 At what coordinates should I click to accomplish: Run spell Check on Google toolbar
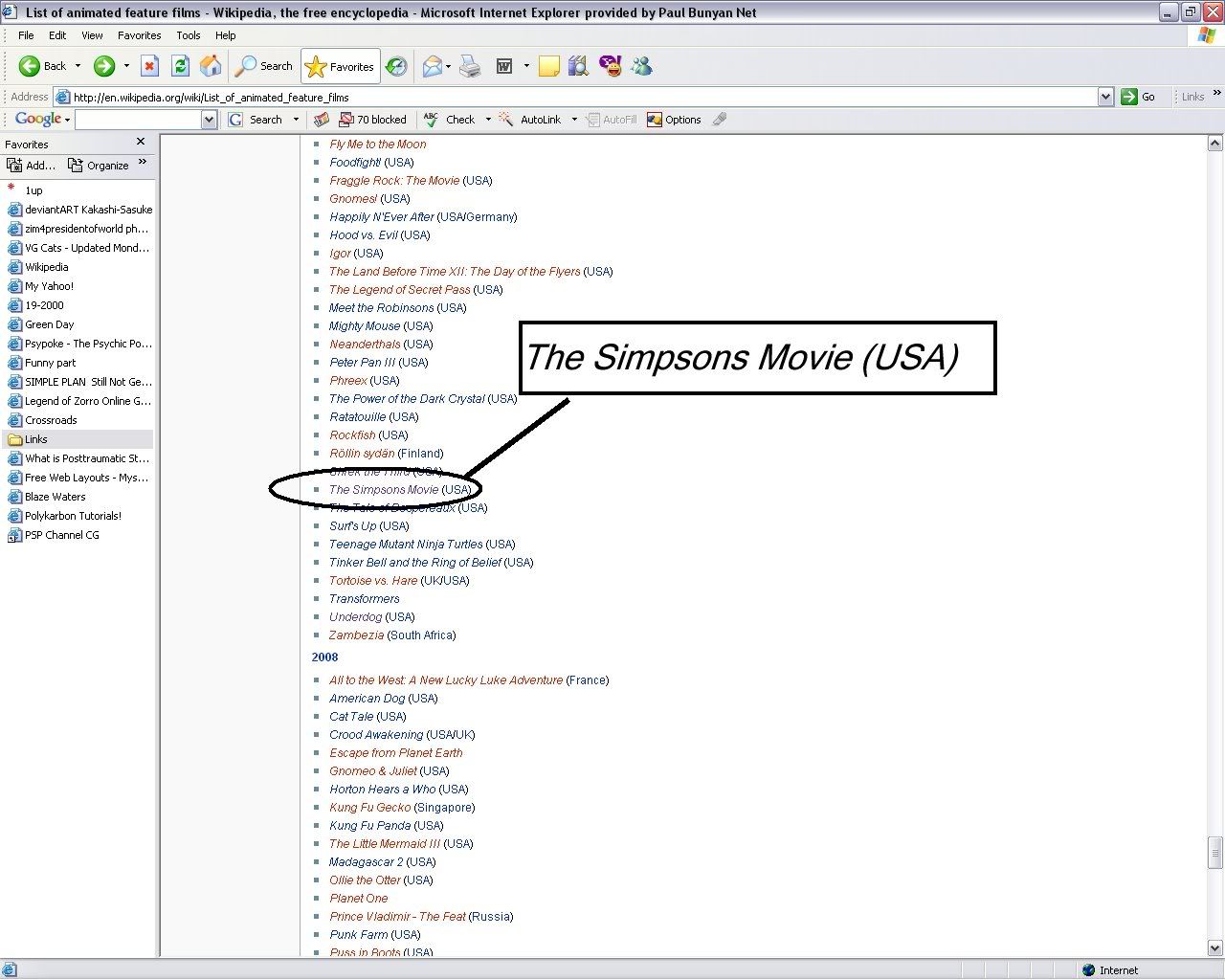pos(450,120)
